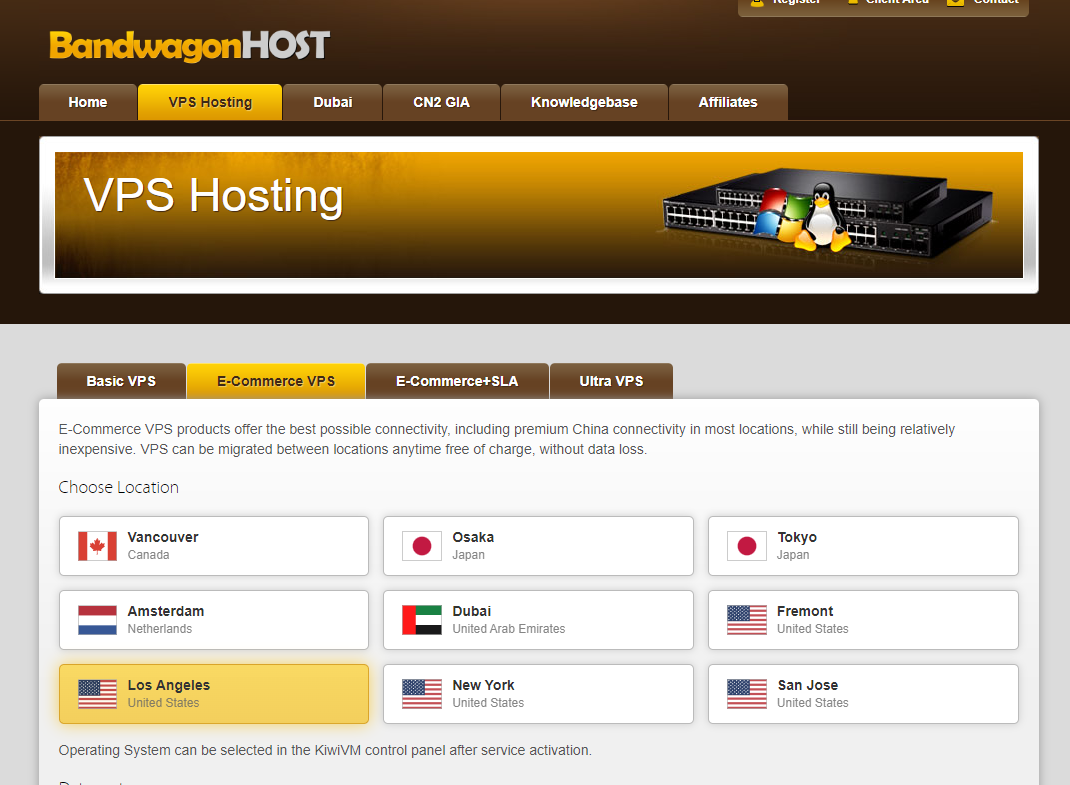Click the Canada flag for Vancouver
The height and width of the screenshot is (785, 1070).
97,546
